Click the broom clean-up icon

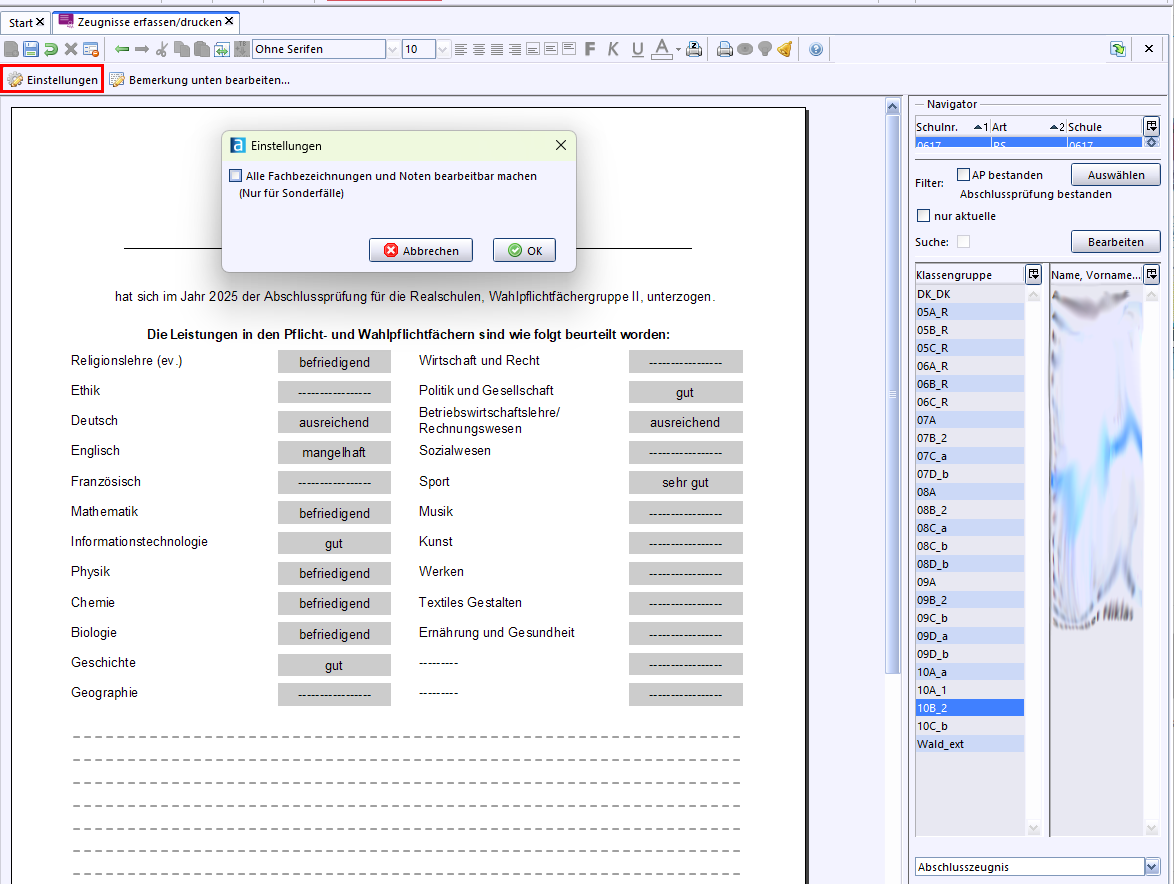(x=785, y=49)
